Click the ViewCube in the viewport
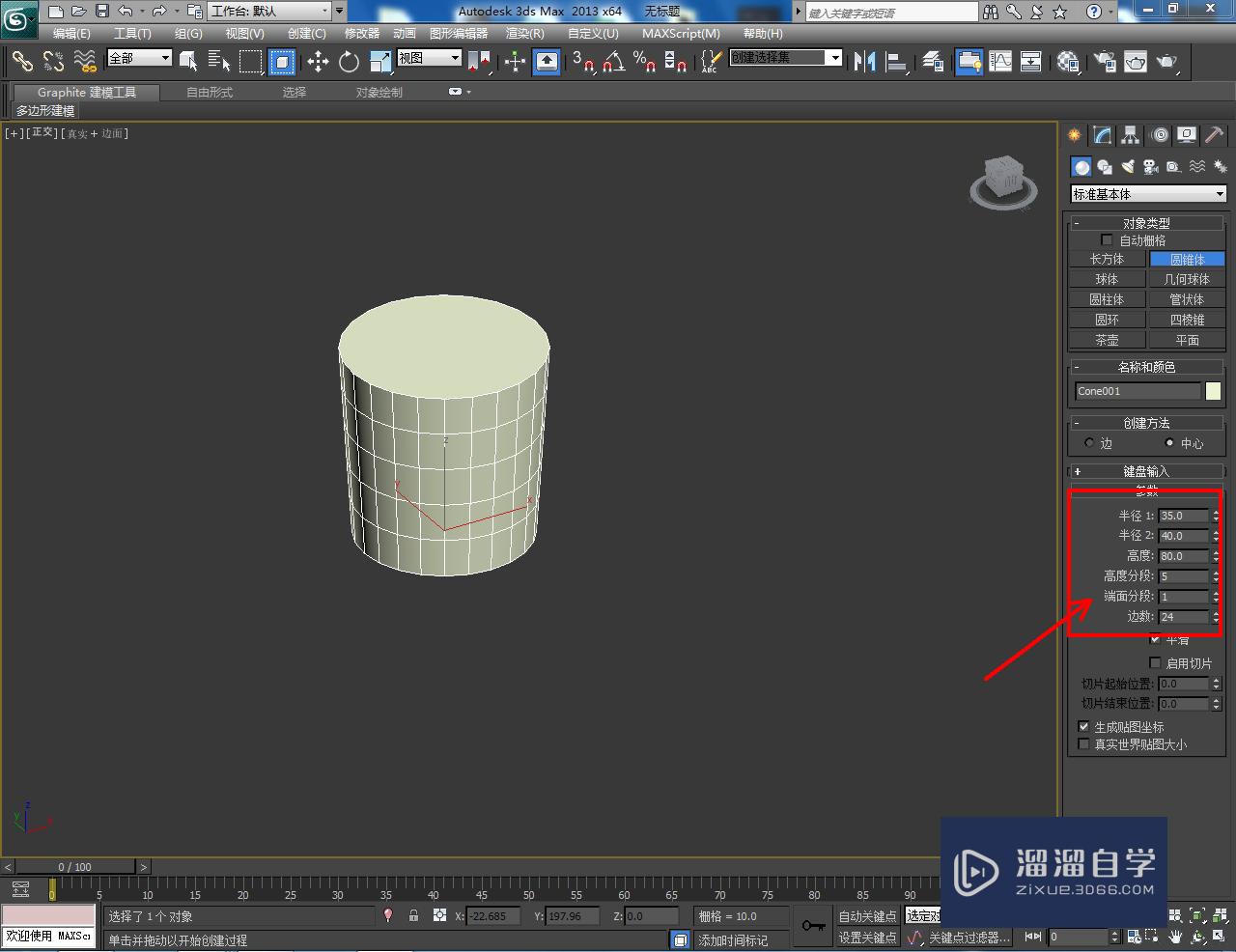This screenshot has width=1236, height=952. pyautogui.click(x=1003, y=182)
